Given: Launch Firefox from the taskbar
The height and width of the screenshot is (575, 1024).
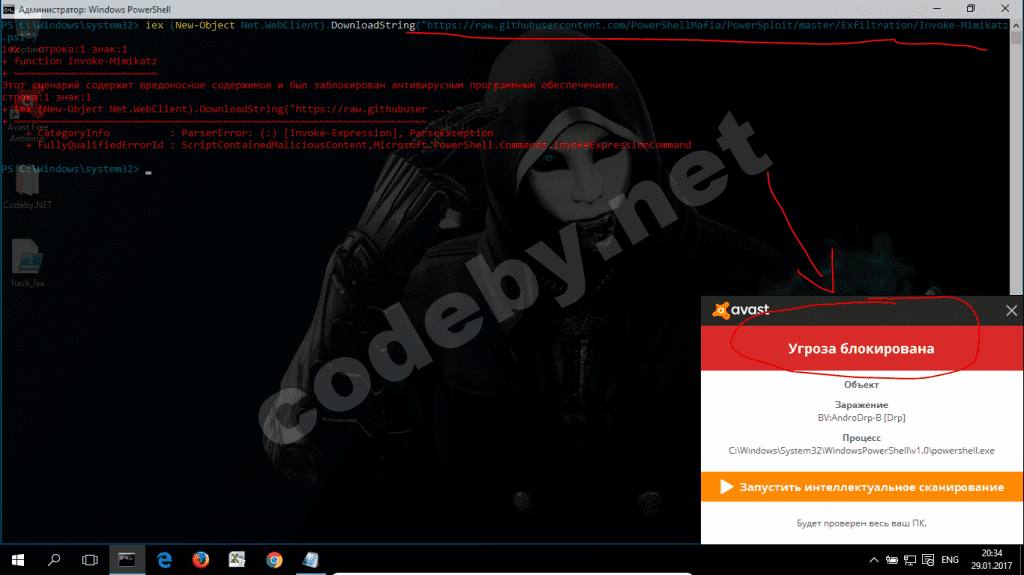Looking at the screenshot, I should [200, 560].
